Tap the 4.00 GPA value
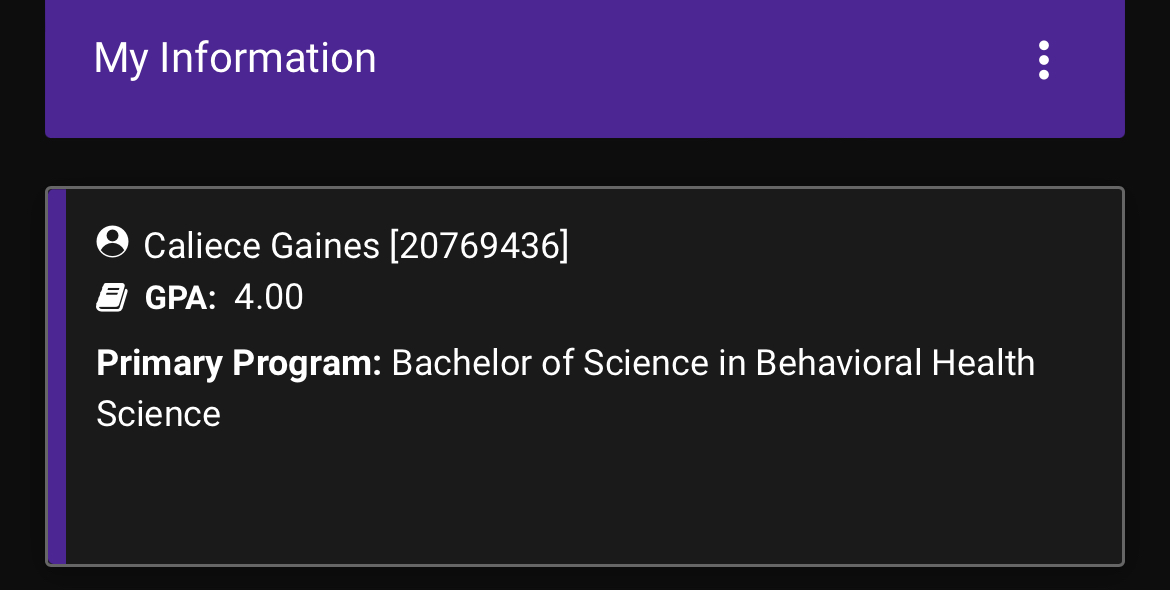The image size is (1170, 590). point(269,297)
